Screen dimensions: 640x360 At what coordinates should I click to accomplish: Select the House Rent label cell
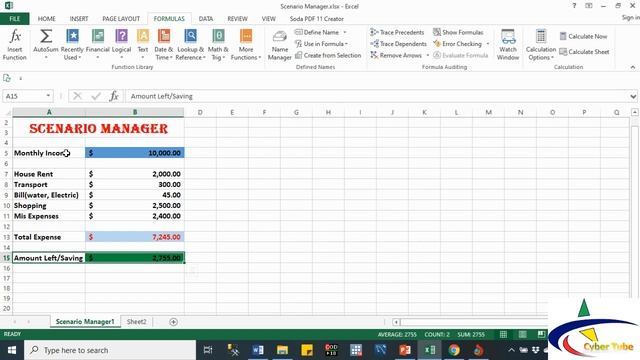tap(49, 174)
